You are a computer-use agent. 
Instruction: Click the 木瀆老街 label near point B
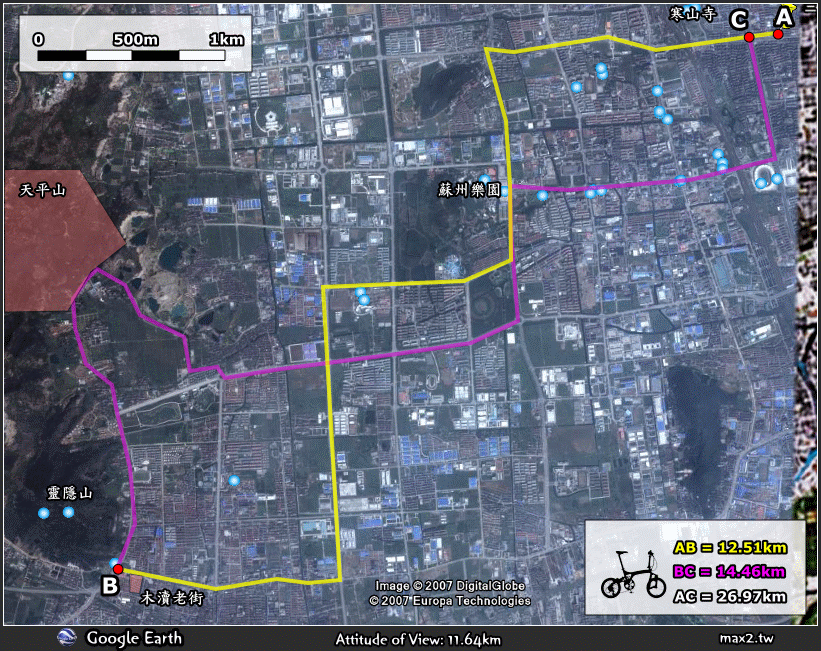click(x=172, y=598)
